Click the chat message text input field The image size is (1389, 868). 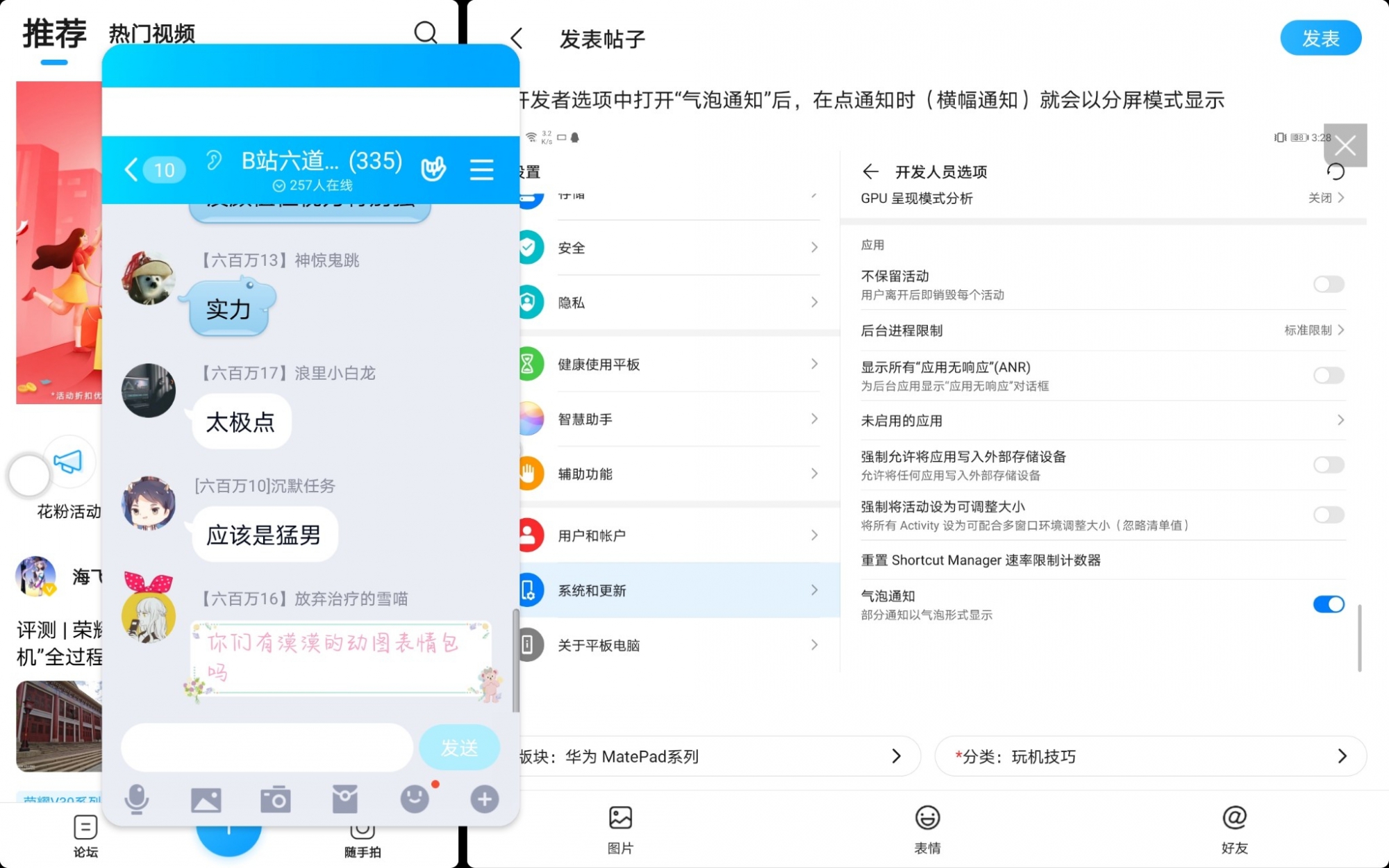(x=267, y=748)
